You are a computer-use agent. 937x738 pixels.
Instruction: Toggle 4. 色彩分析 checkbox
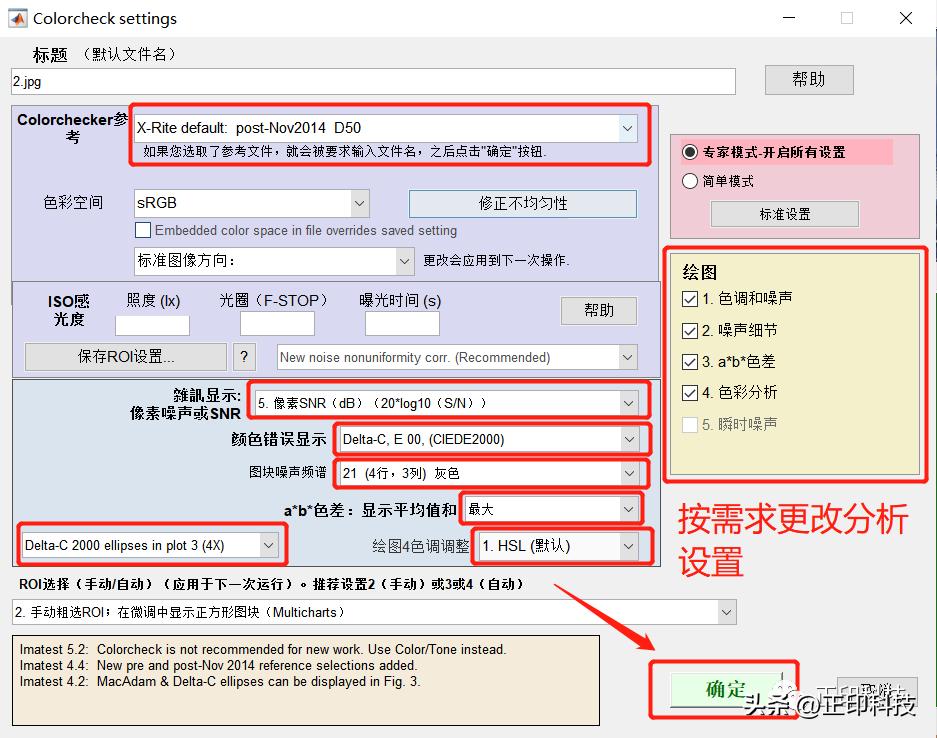690,393
